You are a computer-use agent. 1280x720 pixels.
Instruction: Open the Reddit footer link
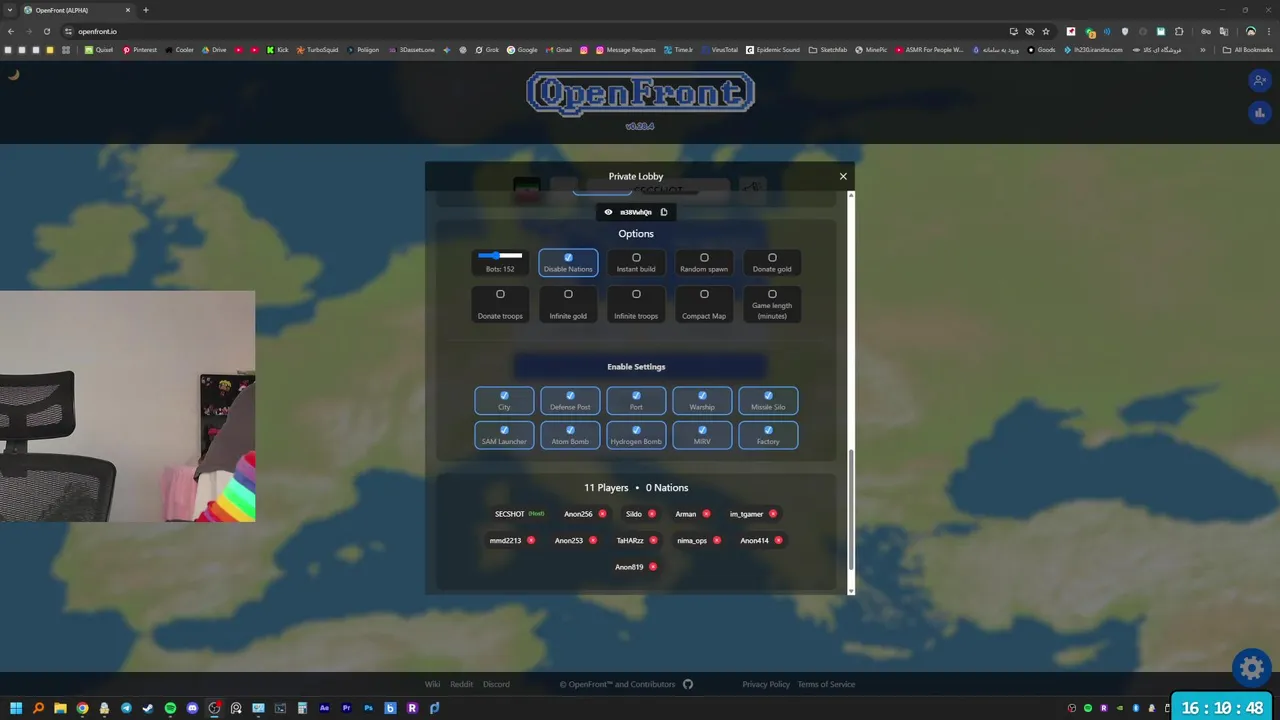pos(461,684)
